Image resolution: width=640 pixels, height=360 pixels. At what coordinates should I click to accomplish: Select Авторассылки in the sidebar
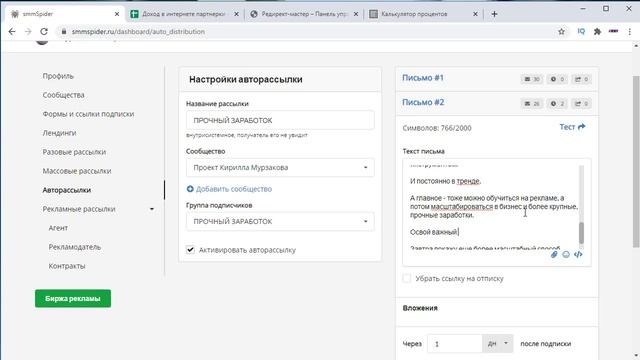[67, 190]
